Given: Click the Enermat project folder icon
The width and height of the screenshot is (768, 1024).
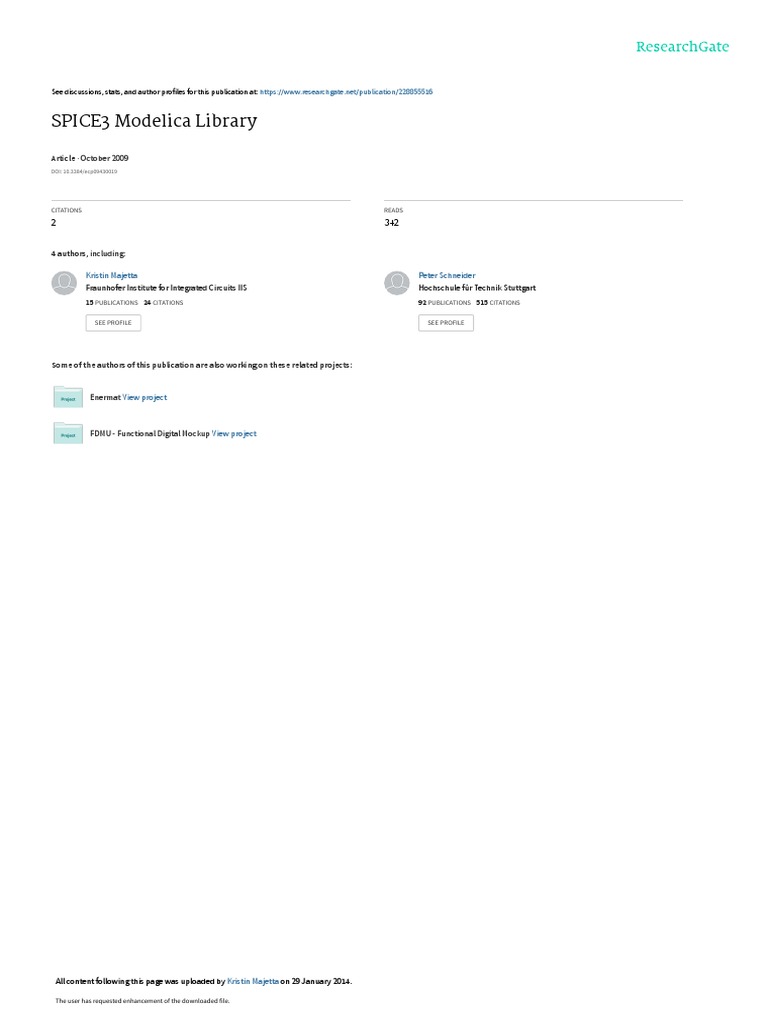Looking at the screenshot, I should click(x=68, y=397).
